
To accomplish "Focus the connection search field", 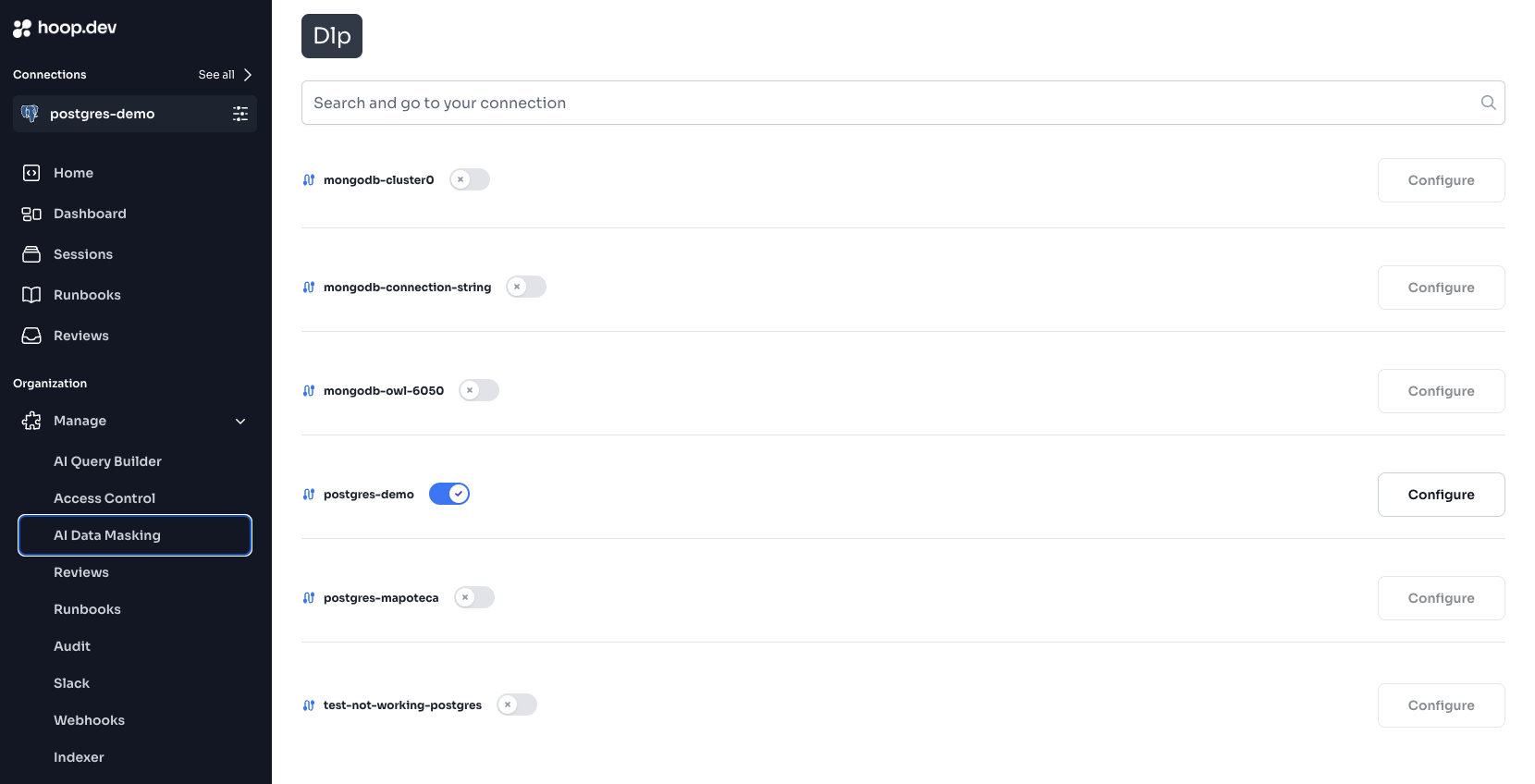I will [903, 103].
